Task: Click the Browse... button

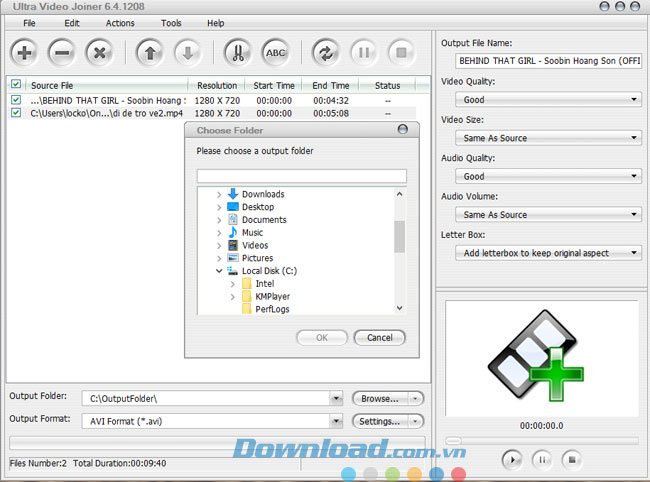Action: pos(380,399)
